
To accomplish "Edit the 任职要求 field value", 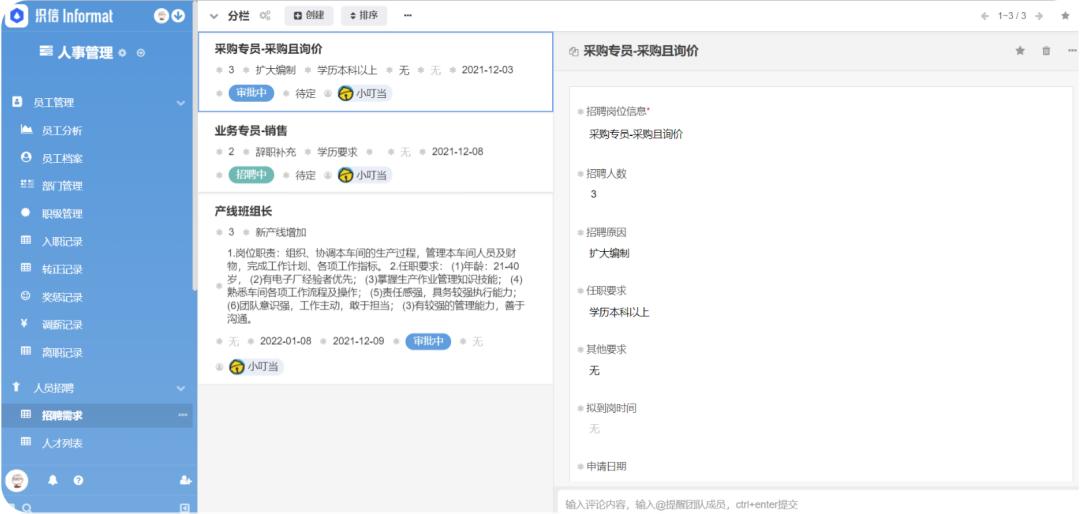I will click(x=619, y=312).
